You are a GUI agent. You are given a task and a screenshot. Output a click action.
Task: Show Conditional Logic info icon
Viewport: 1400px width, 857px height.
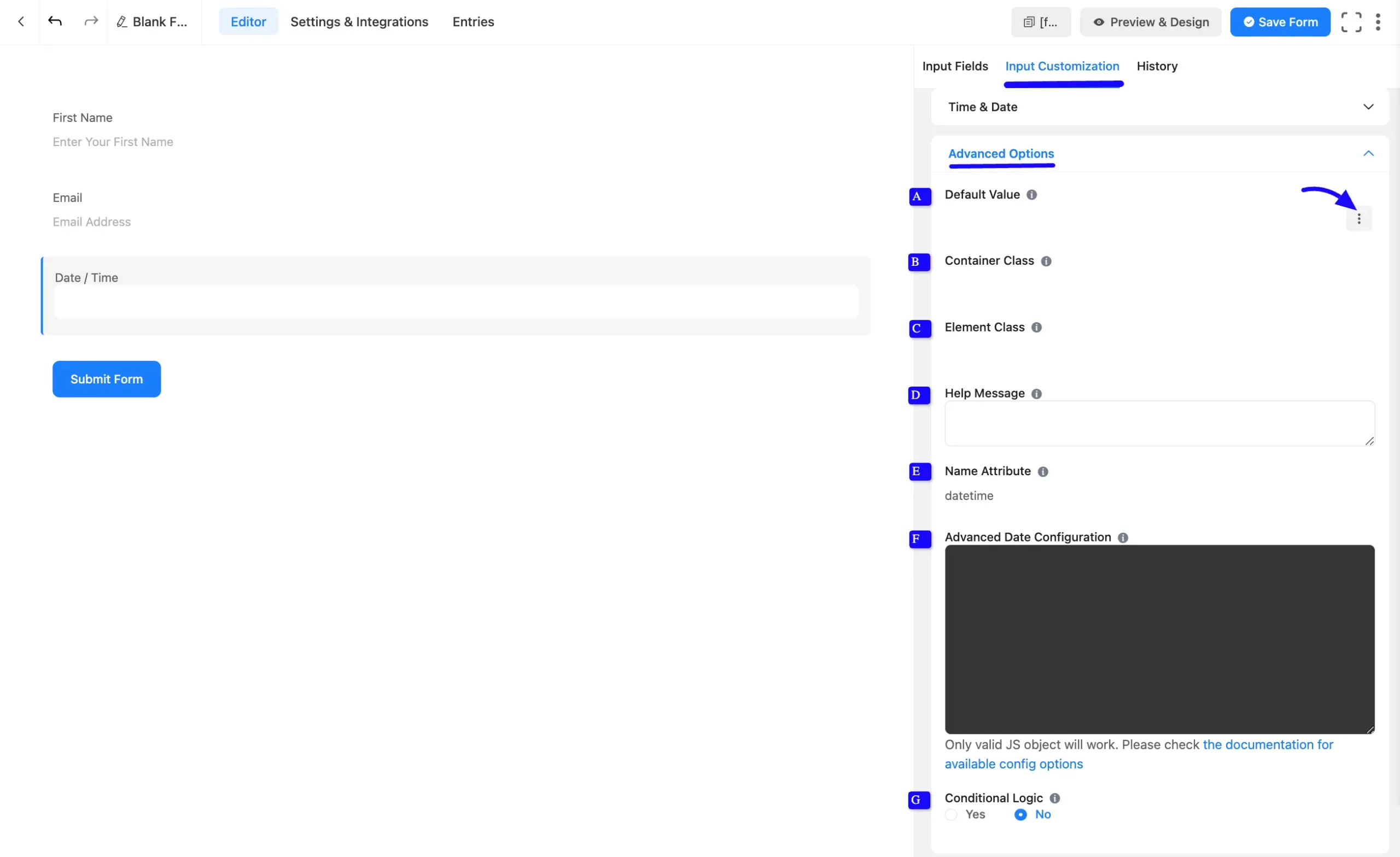click(1054, 798)
